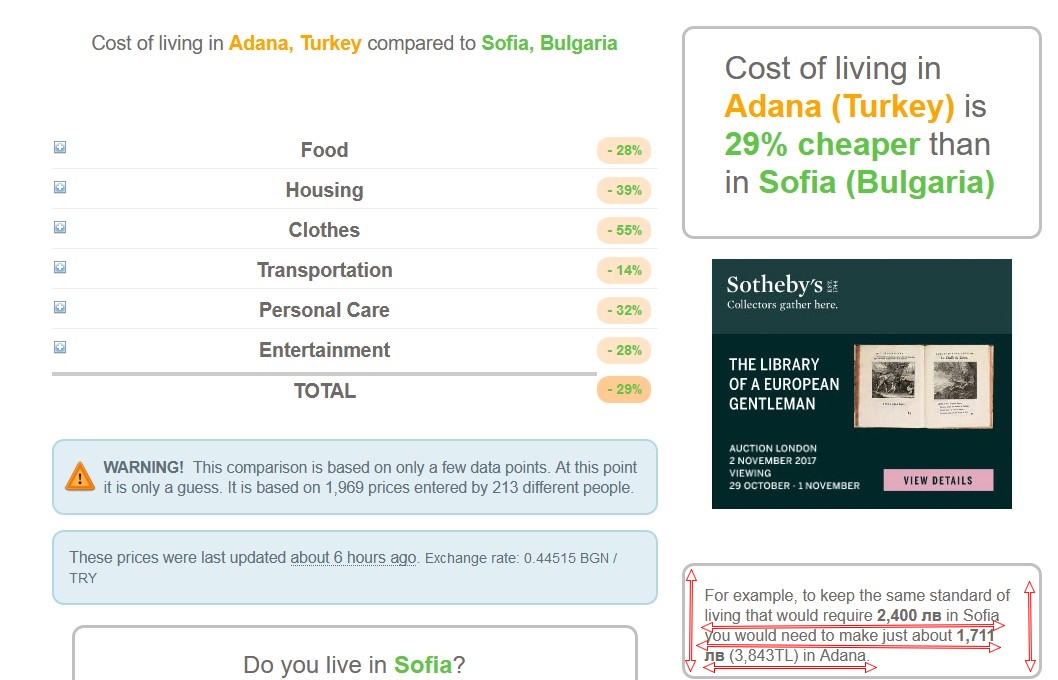Click 'about 6 hours ago' timestamp

tap(353, 558)
